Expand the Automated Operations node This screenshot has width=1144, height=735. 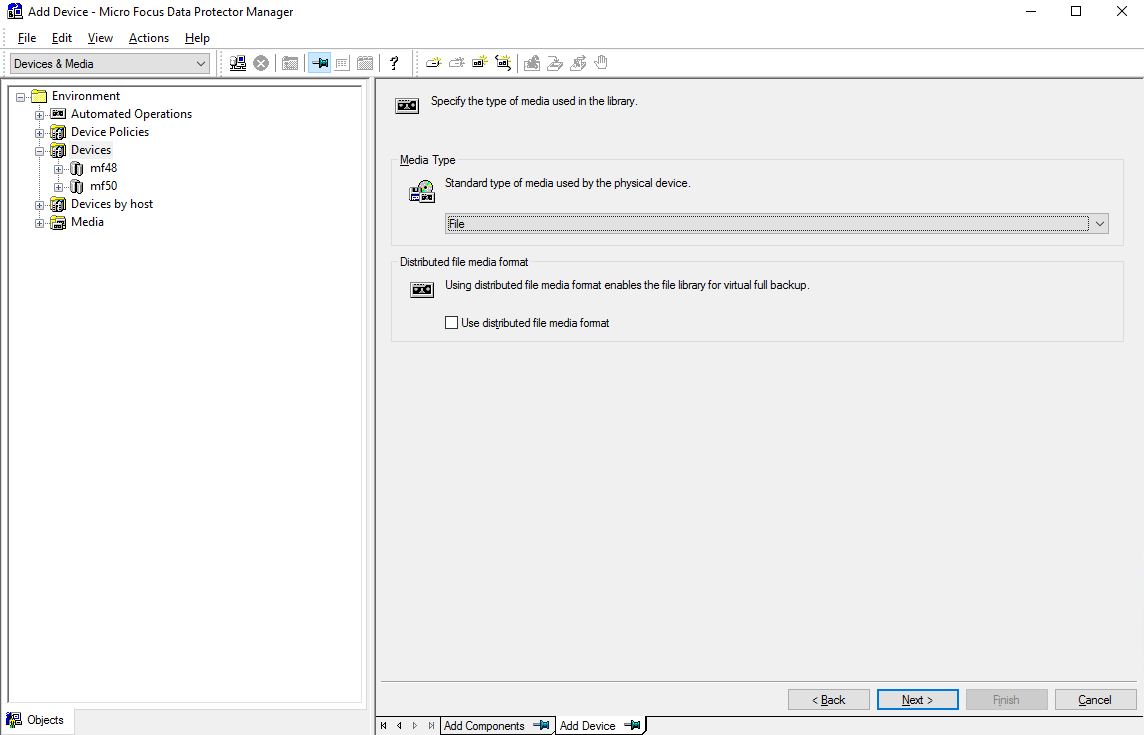point(39,115)
